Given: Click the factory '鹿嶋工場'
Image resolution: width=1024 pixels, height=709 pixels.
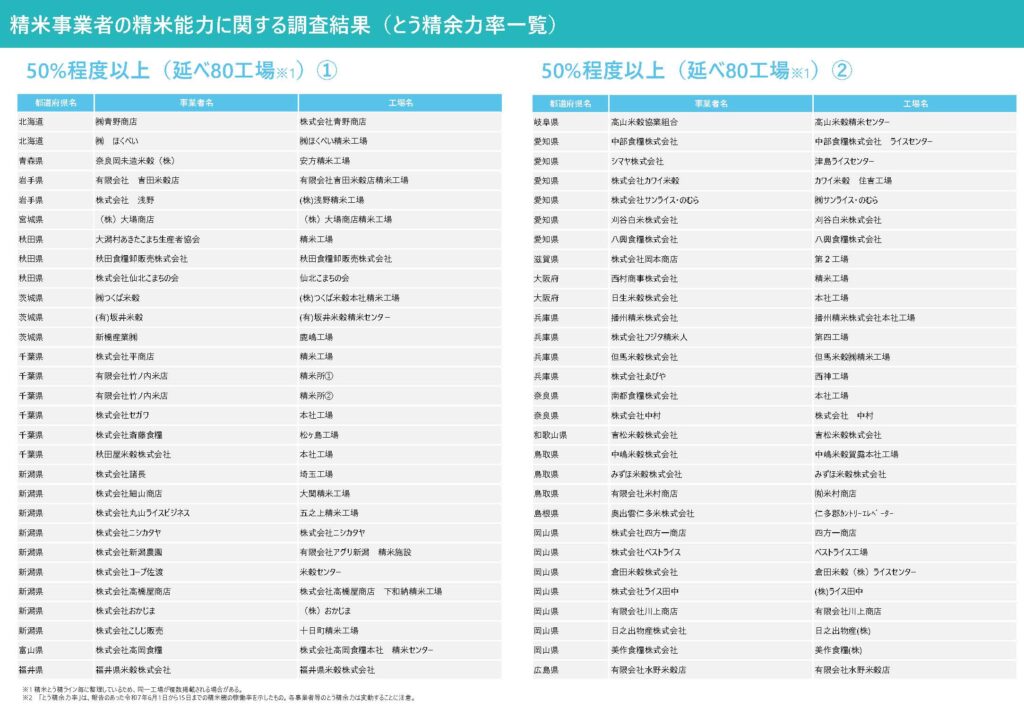Looking at the screenshot, I should point(316,337).
